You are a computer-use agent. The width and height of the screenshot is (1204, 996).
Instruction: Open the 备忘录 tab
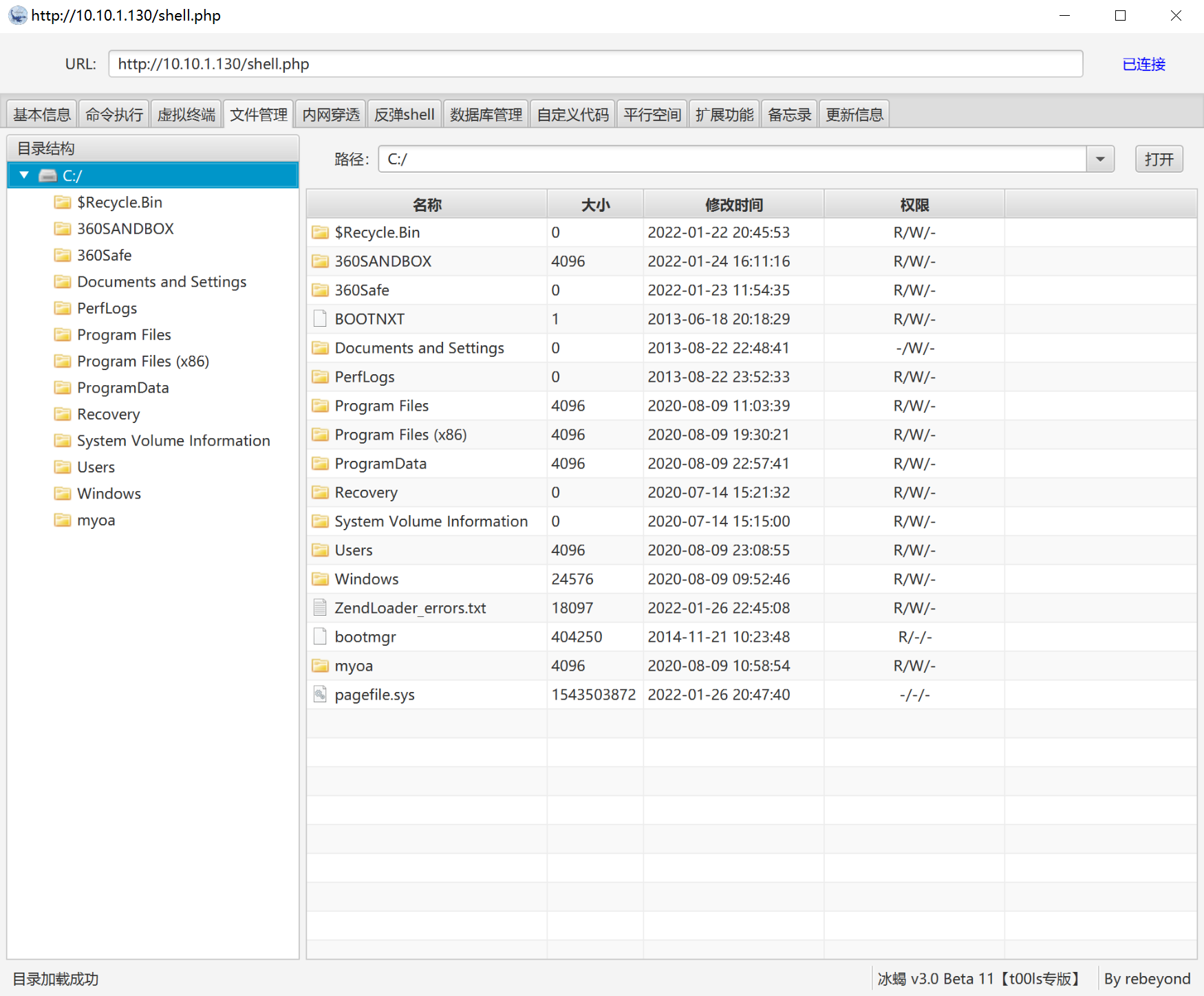(x=790, y=114)
